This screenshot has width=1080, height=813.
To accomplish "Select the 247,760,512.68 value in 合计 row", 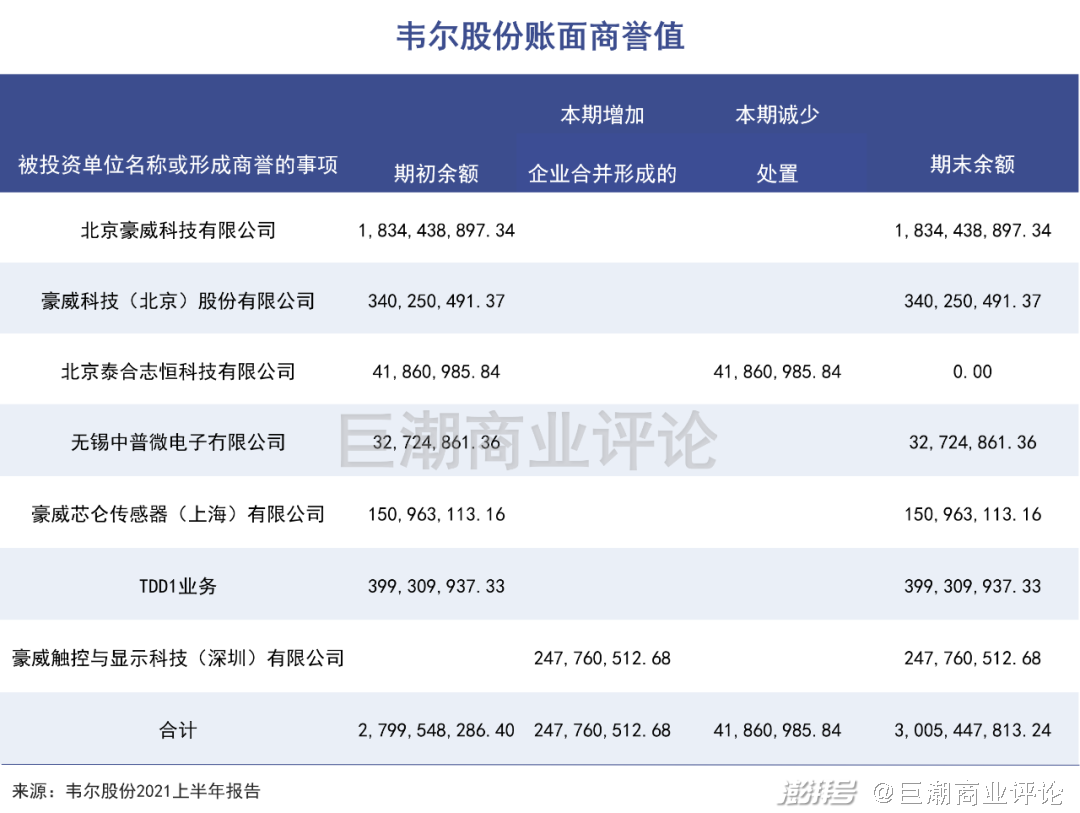I will click(602, 730).
